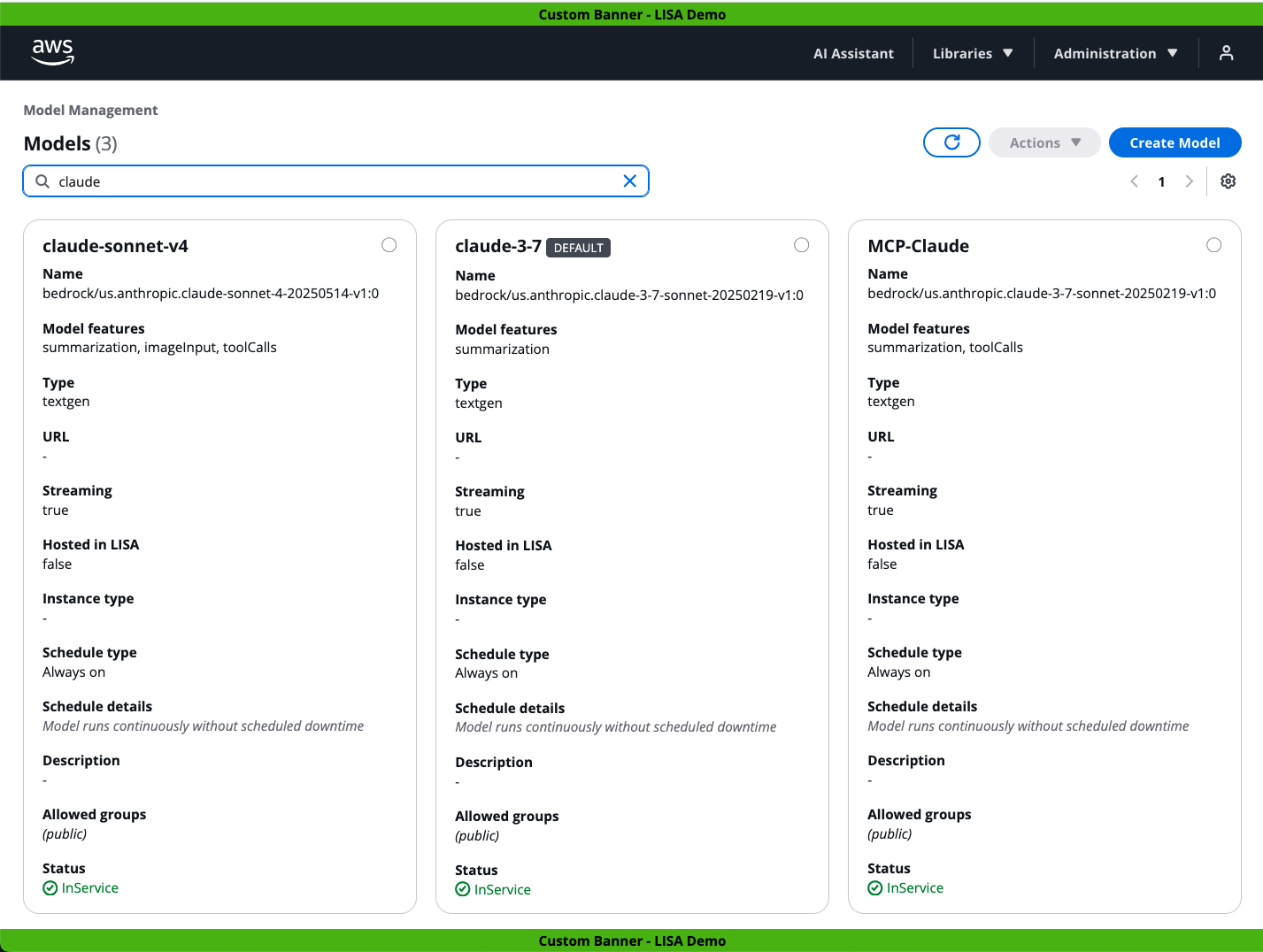Open the user profile icon menu
Viewport: 1263px width, 952px height.
click(x=1226, y=53)
